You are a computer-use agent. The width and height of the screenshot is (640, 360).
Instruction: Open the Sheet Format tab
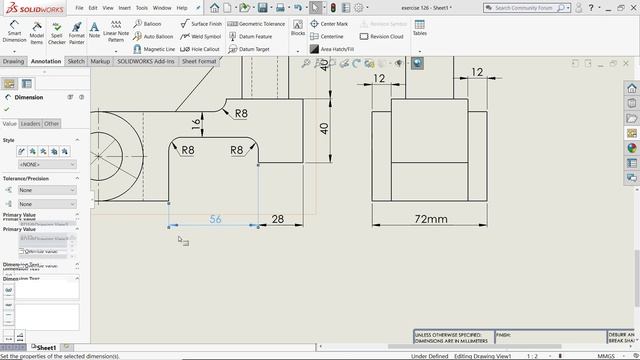199,61
